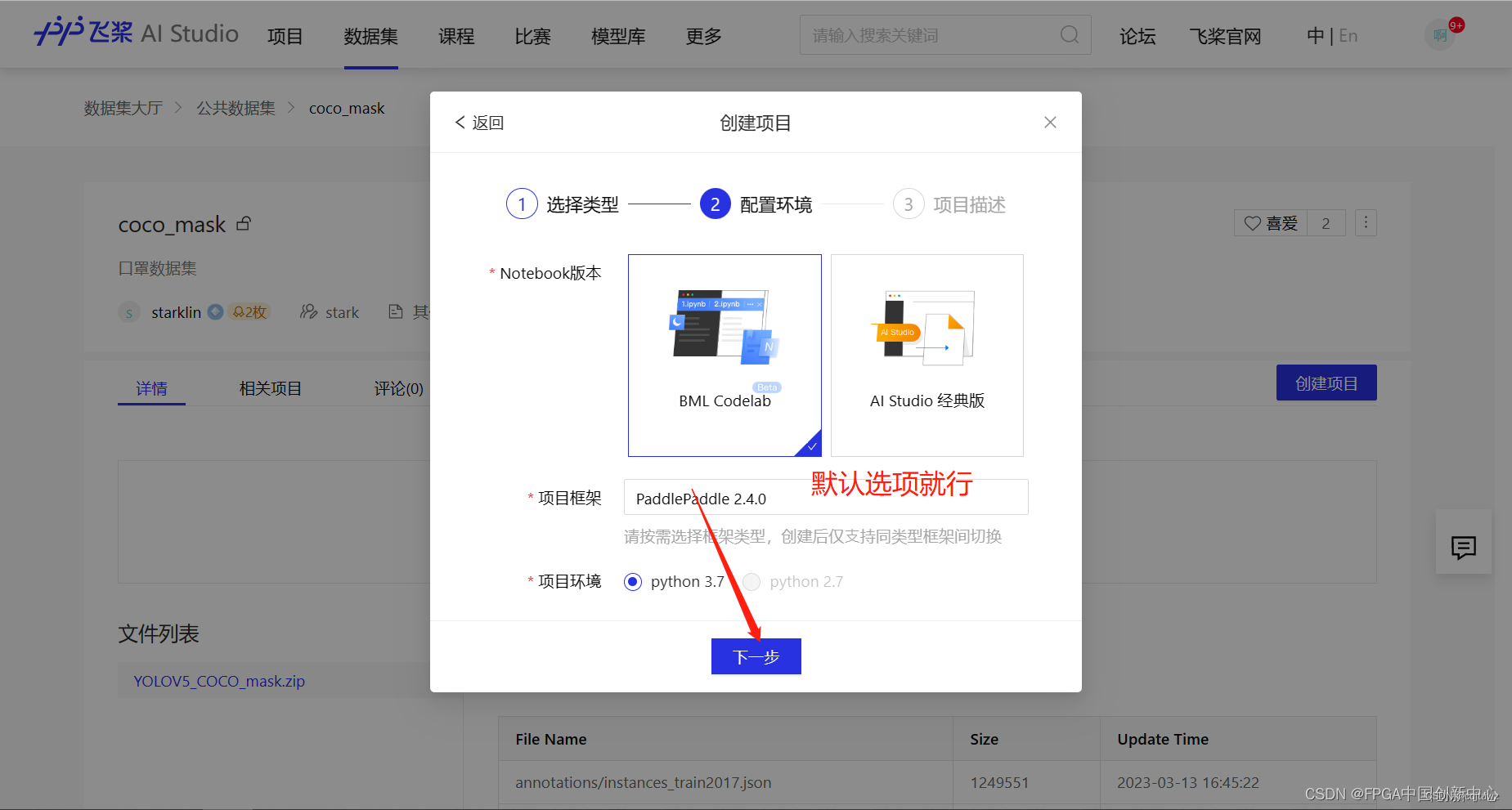Click the 2枚 medal badge
Screen dimensions: 1512x810
coord(249,312)
